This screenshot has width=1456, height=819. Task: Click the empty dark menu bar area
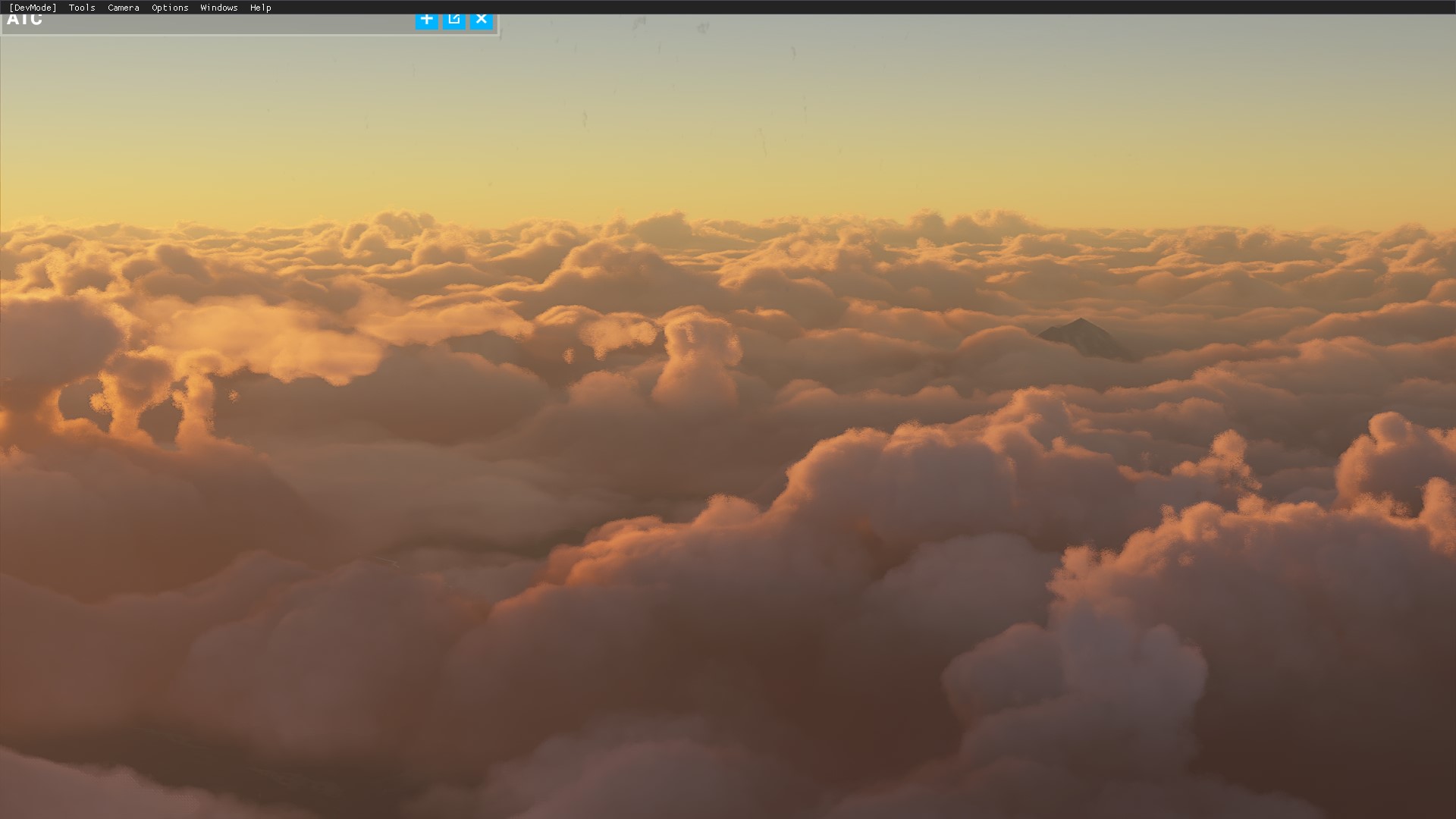[834, 8]
